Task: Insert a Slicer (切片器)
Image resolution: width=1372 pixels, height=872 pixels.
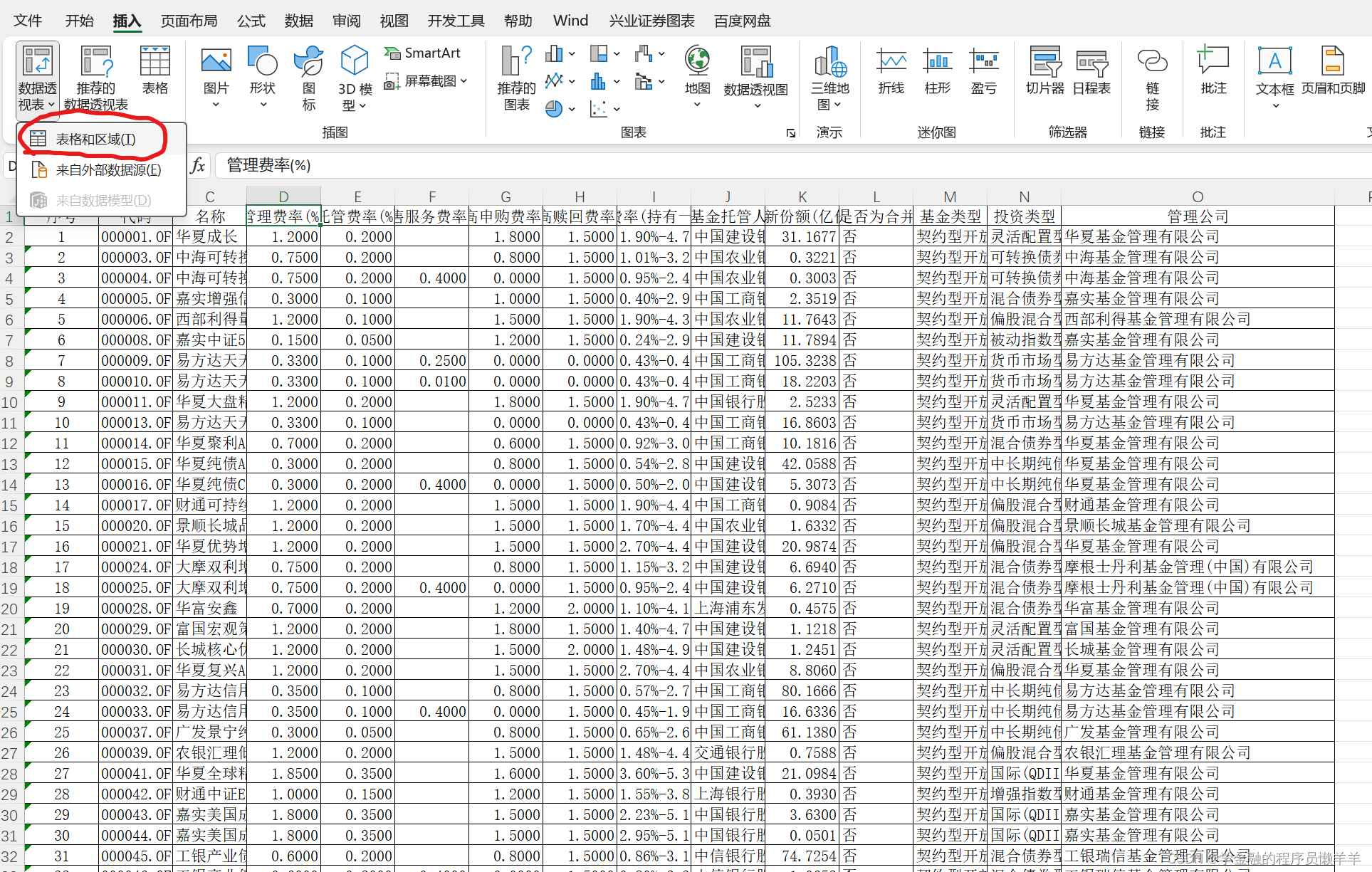Action: point(1044,71)
